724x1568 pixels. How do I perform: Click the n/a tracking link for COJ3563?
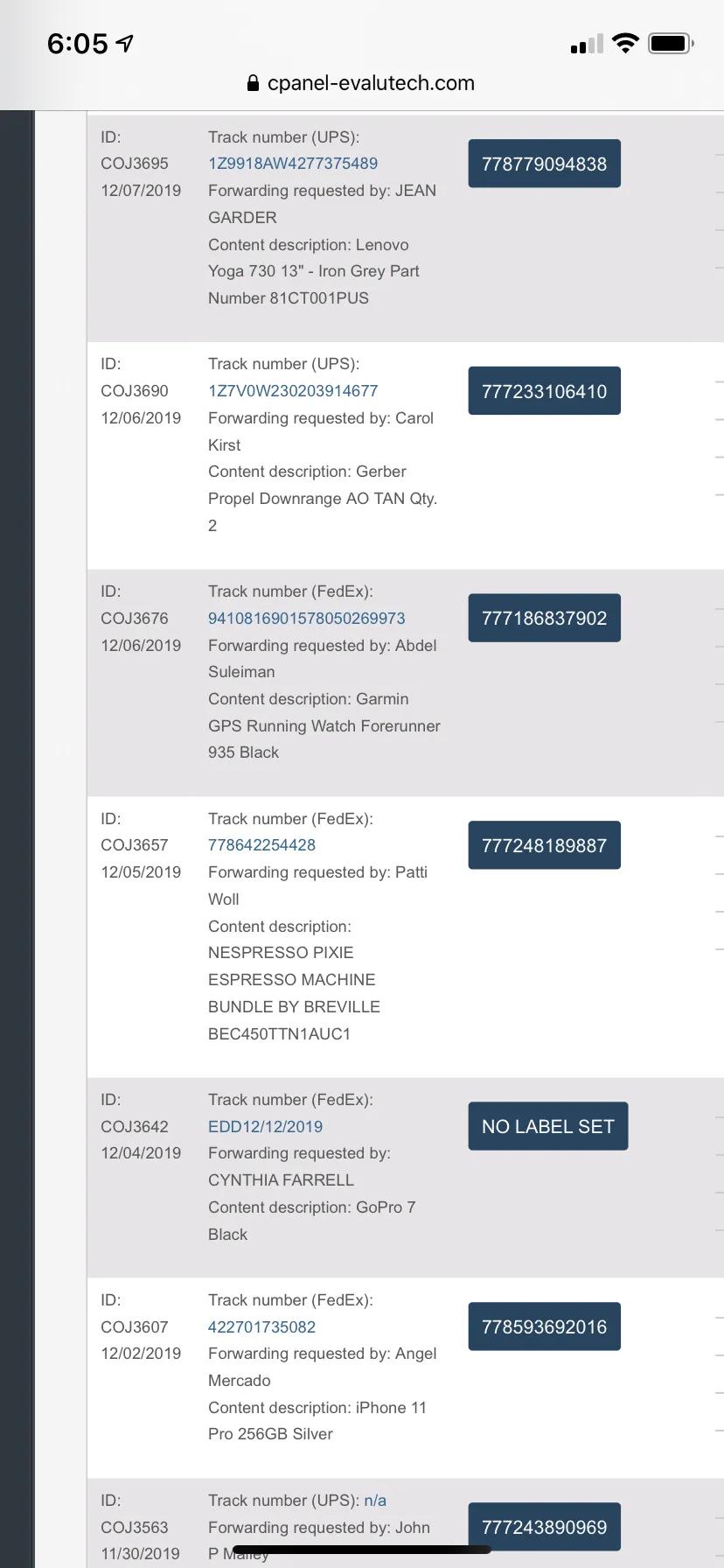pos(375,1501)
